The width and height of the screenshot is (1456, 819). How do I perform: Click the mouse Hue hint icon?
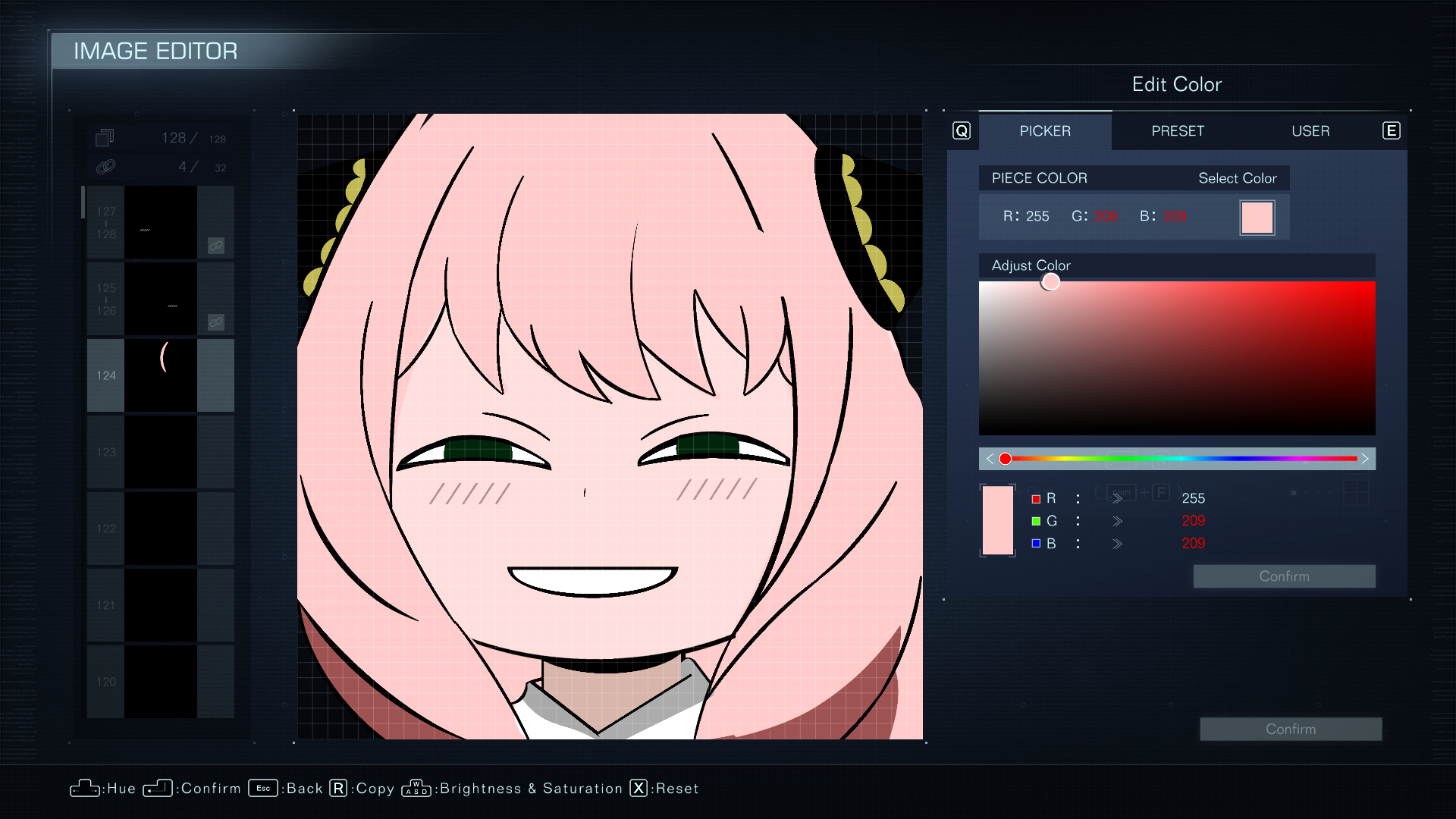click(85, 789)
